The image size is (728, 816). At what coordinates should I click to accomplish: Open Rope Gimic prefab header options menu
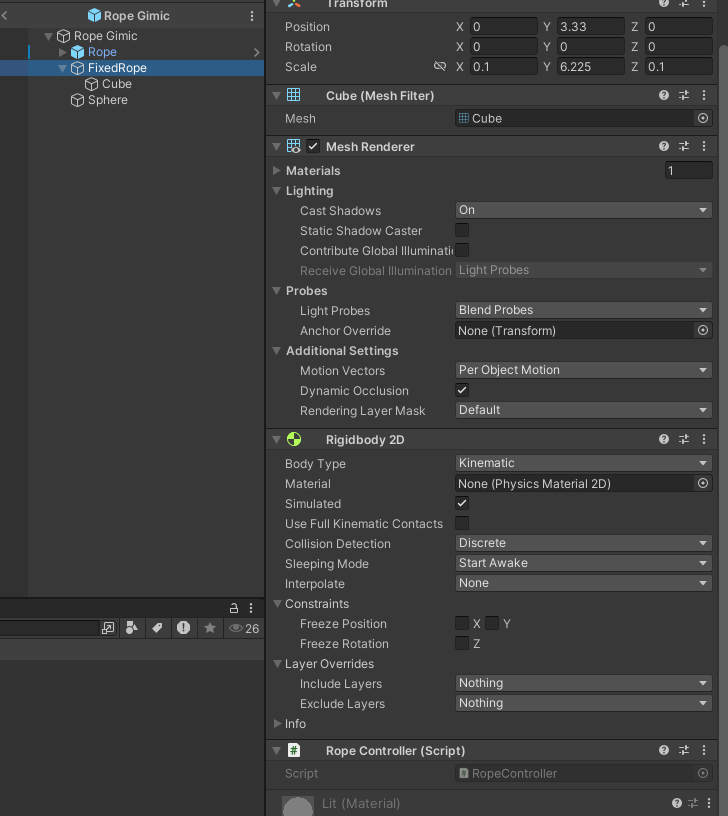(x=252, y=16)
